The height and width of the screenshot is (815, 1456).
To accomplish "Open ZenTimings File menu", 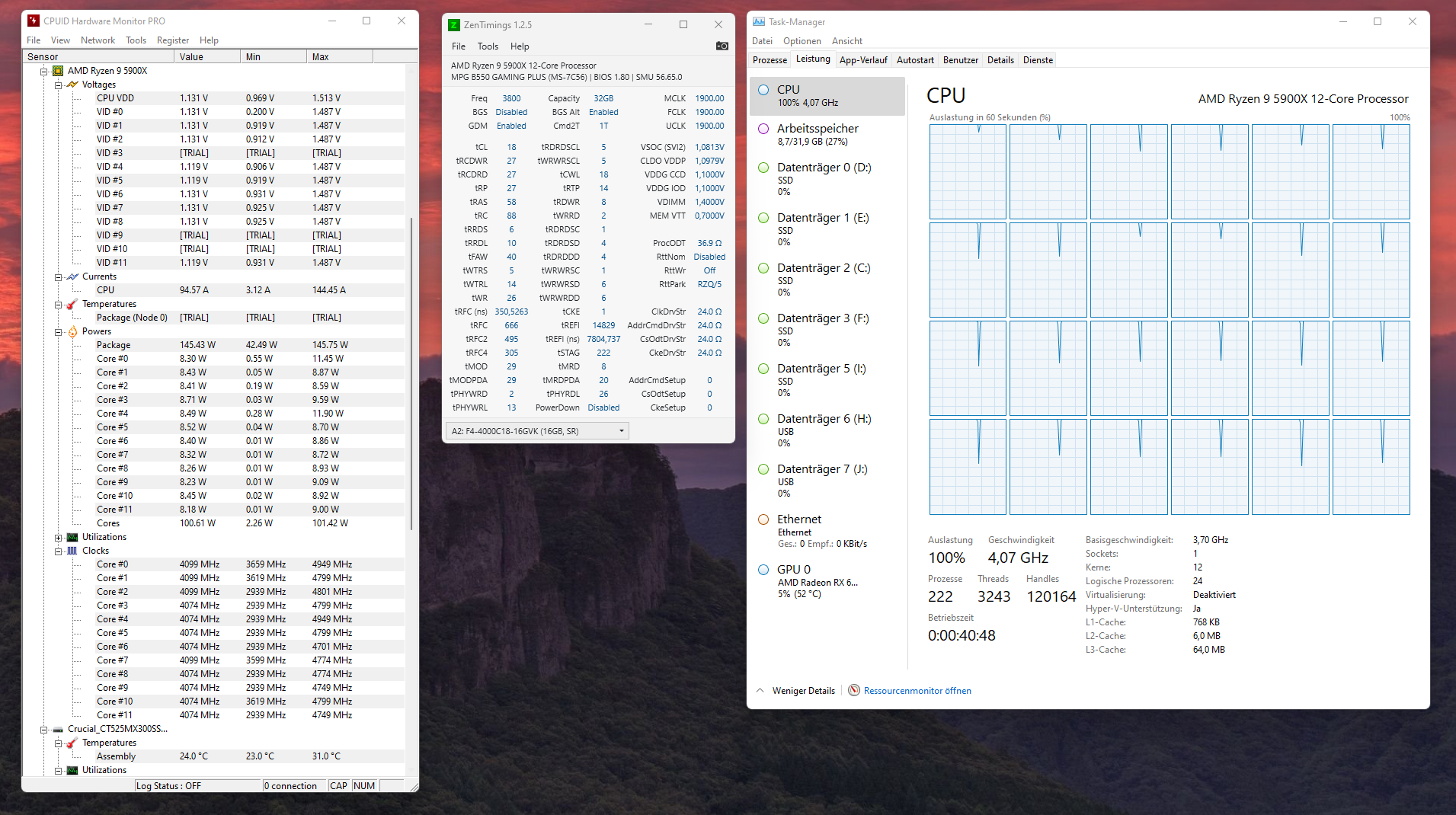I will [x=459, y=46].
